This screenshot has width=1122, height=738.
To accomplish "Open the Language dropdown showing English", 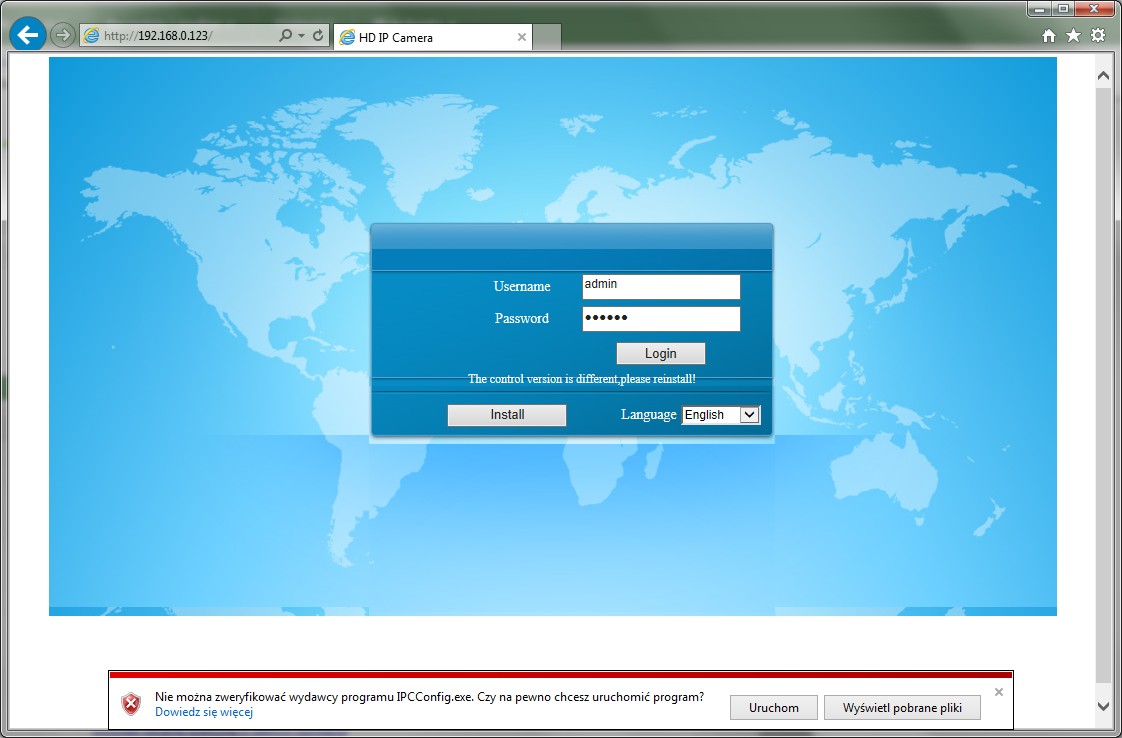I will coord(721,414).
